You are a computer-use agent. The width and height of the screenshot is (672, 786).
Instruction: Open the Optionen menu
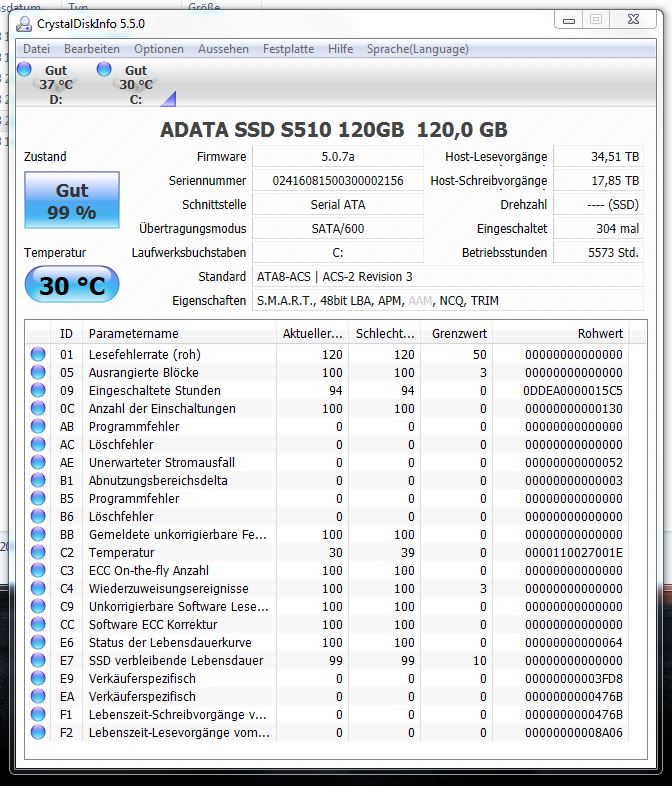[159, 49]
